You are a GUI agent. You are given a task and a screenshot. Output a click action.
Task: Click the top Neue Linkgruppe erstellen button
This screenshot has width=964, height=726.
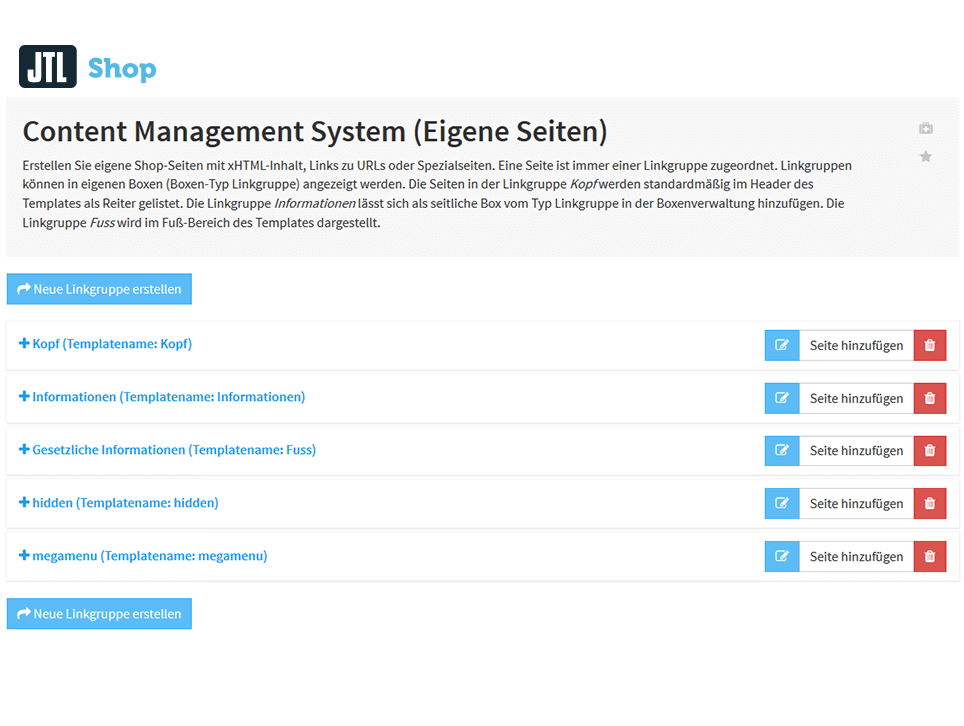point(99,289)
